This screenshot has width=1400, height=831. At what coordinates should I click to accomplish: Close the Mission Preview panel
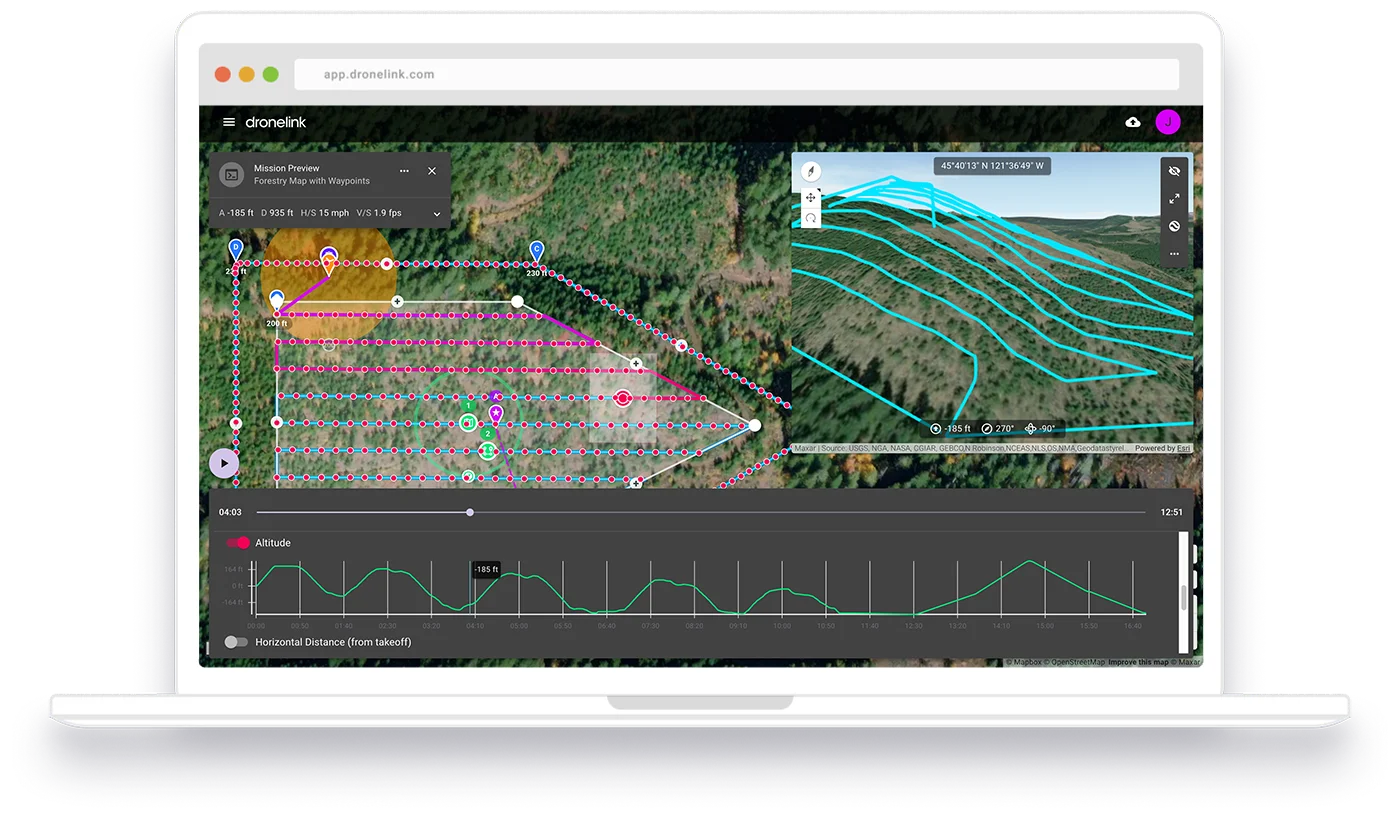432,171
